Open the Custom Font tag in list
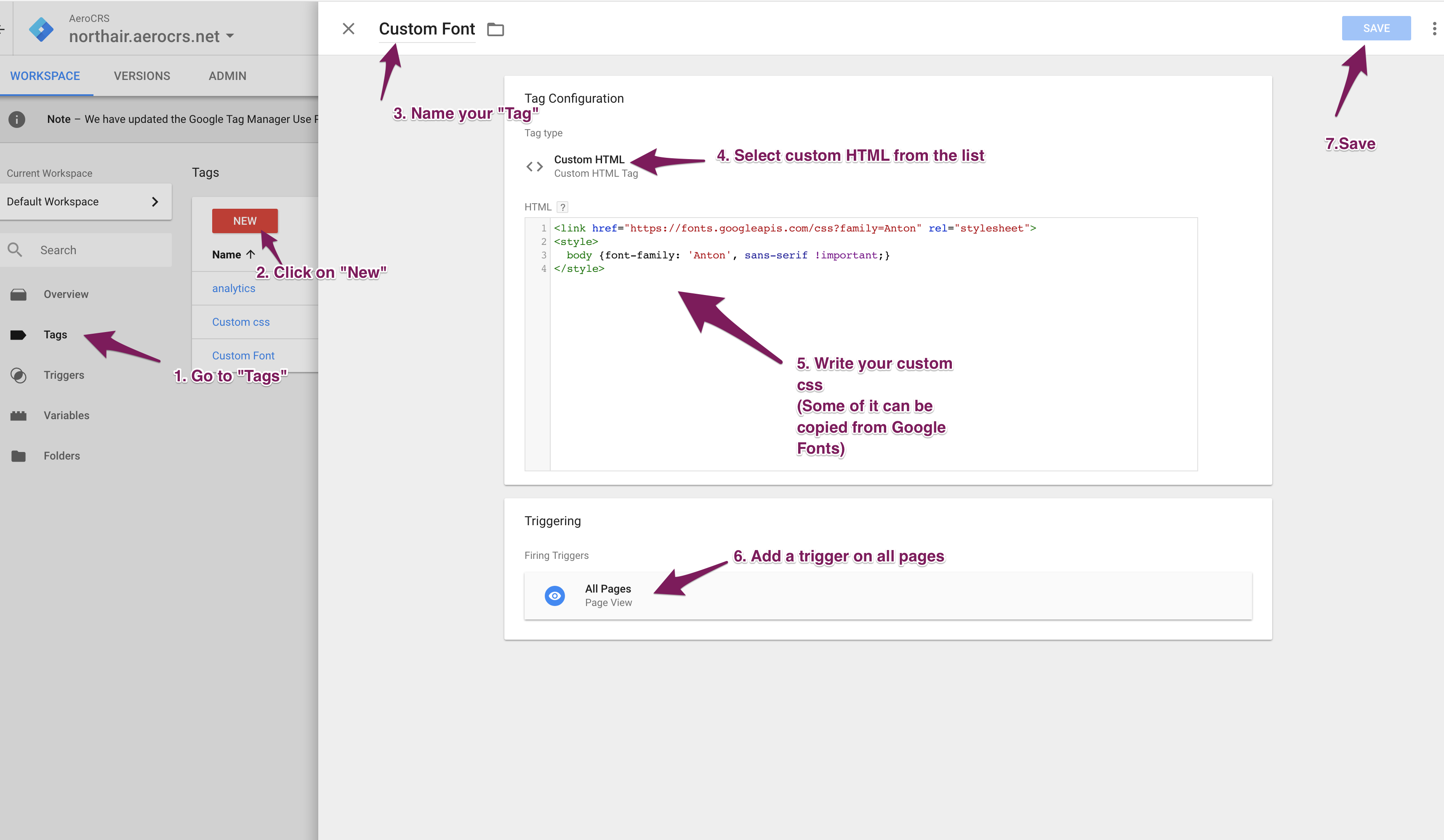The height and width of the screenshot is (840, 1444). pyautogui.click(x=243, y=355)
